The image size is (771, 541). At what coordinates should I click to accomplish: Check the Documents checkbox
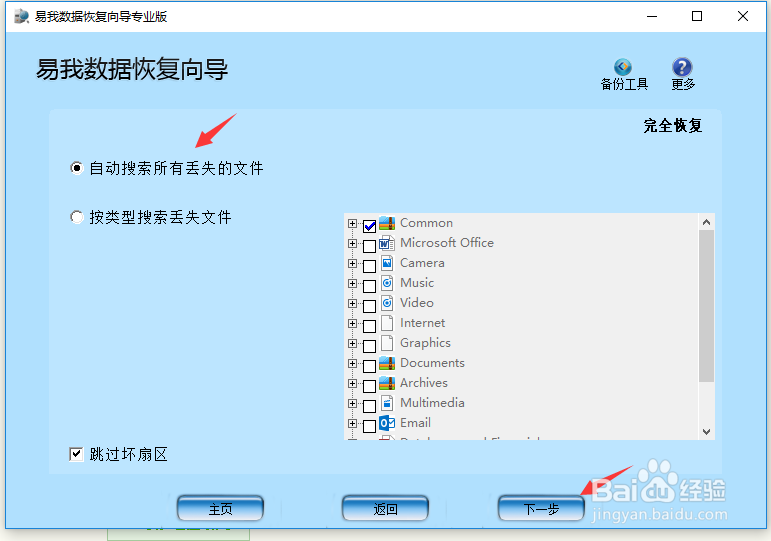(369, 366)
